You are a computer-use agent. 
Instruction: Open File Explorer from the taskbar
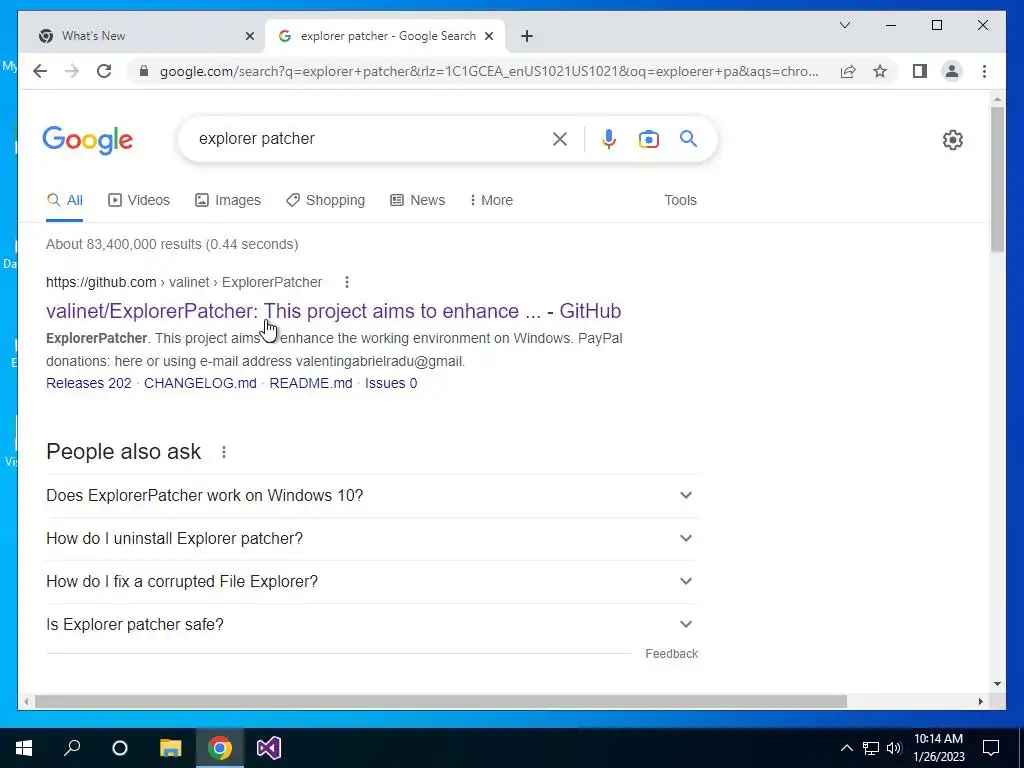[x=170, y=748]
